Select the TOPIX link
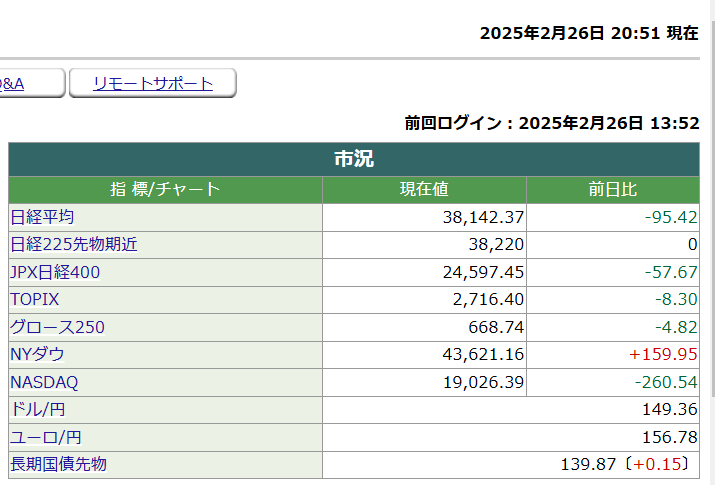The height and width of the screenshot is (485, 715). (x=35, y=299)
